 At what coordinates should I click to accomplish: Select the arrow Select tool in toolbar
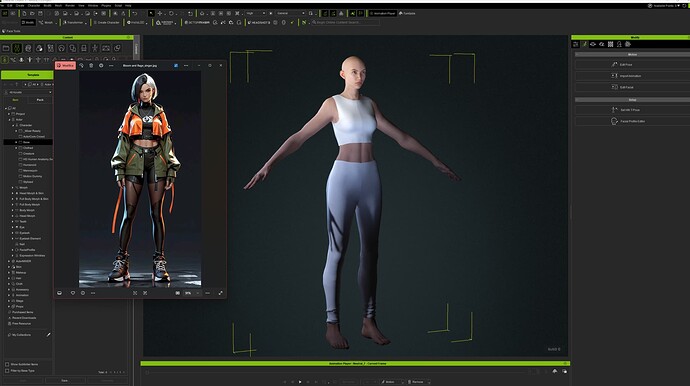pyautogui.click(x=151, y=14)
